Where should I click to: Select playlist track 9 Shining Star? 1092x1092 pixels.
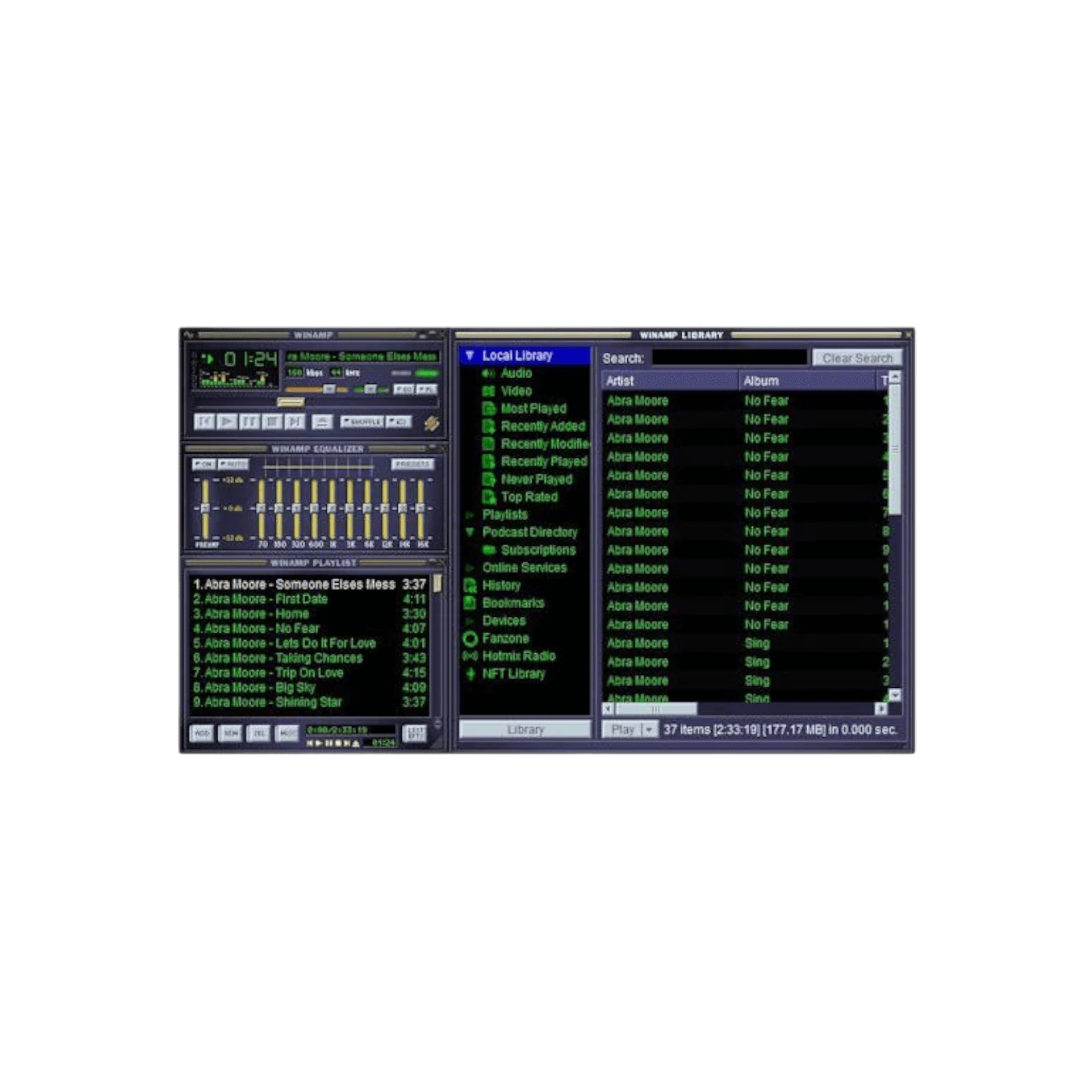pyautogui.click(x=309, y=702)
